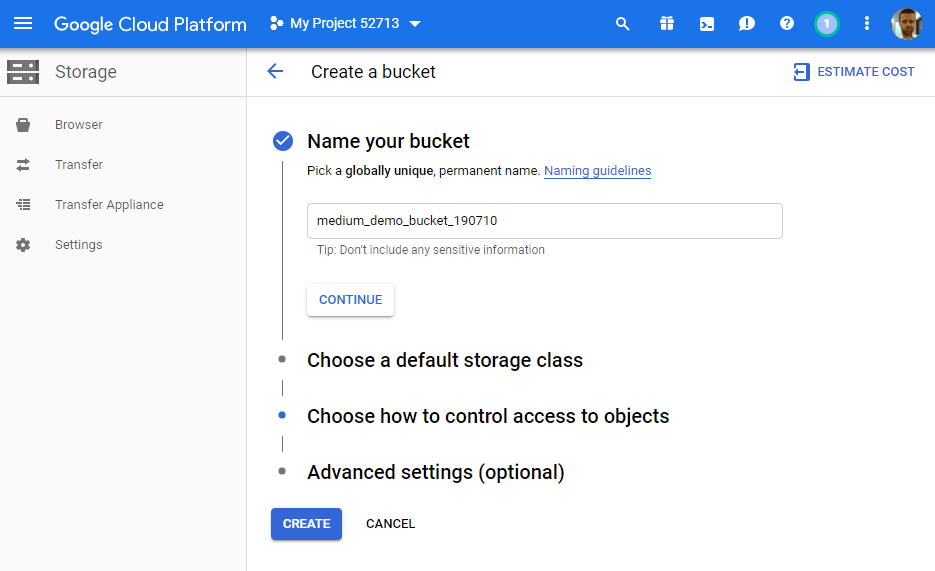Click the Estimate Cost panel icon
Screen dimensions: 935x571
pyautogui.click(x=801, y=72)
